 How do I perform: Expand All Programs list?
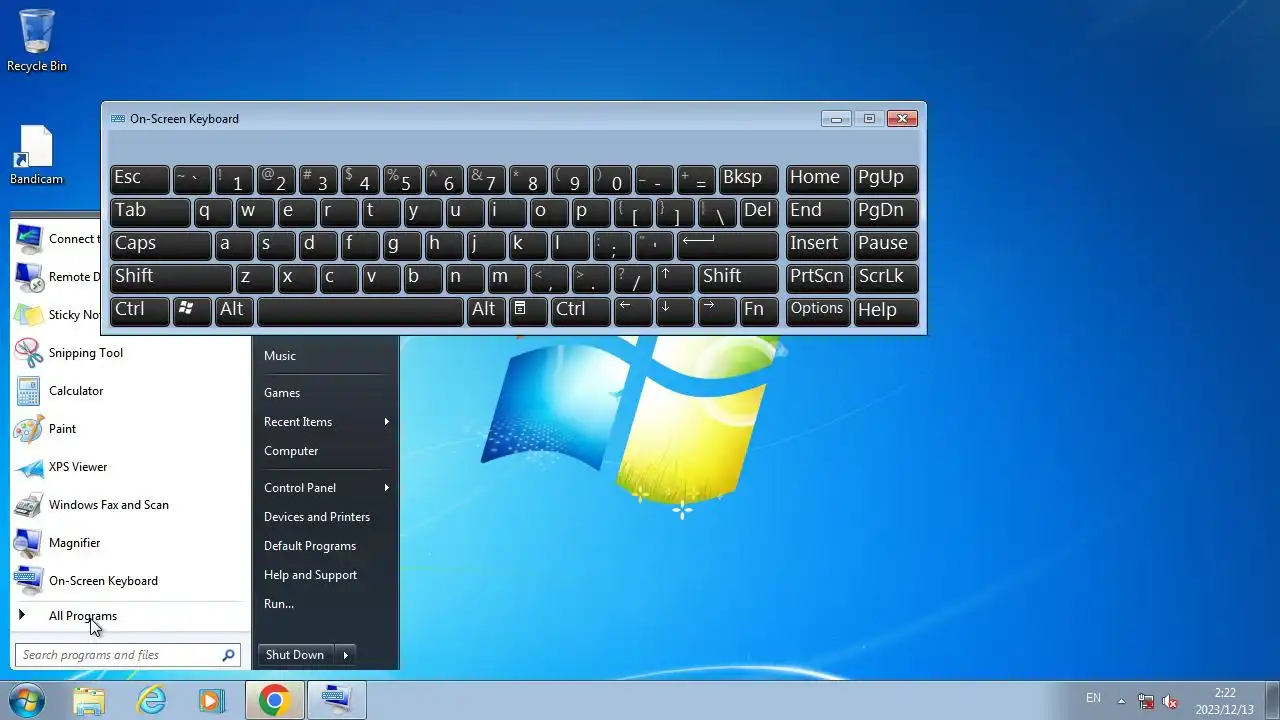[x=130, y=616]
